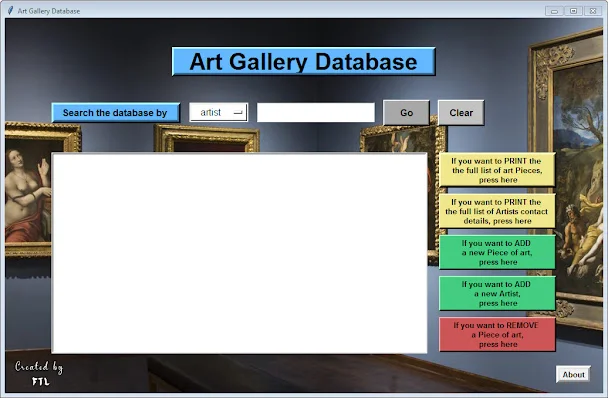Run the search with the Go button
Viewport: 608px width, 398px height.
tap(406, 112)
